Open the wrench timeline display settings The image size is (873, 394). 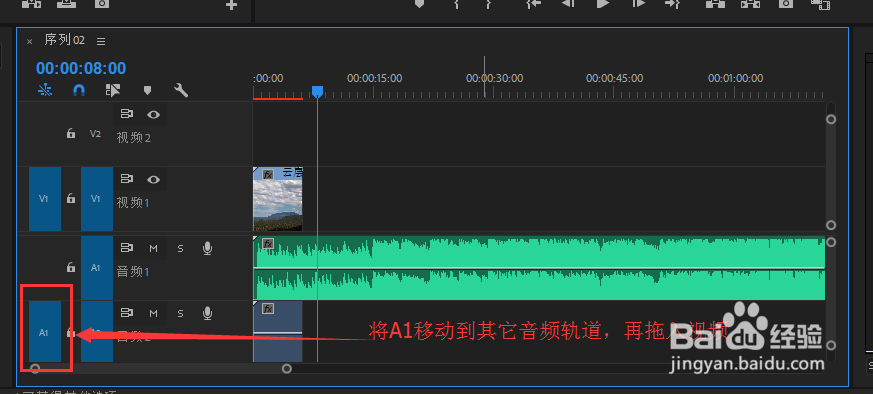(x=181, y=90)
